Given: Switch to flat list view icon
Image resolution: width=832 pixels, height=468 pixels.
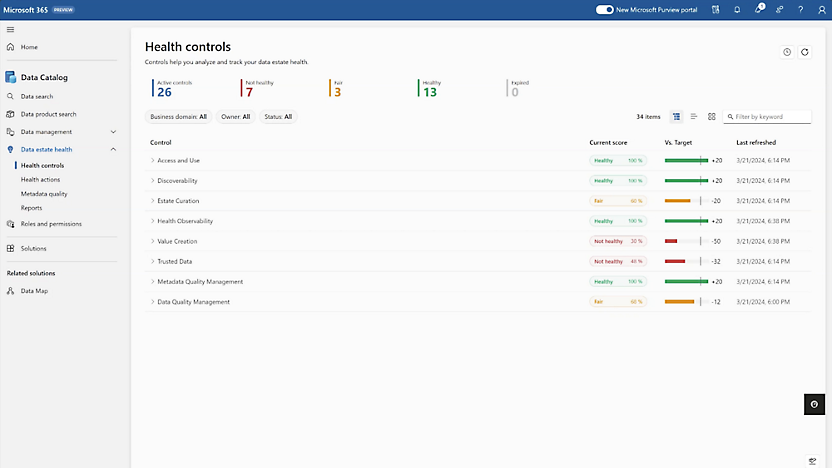Looking at the screenshot, I should pyautogui.click(x=694, y=117).
